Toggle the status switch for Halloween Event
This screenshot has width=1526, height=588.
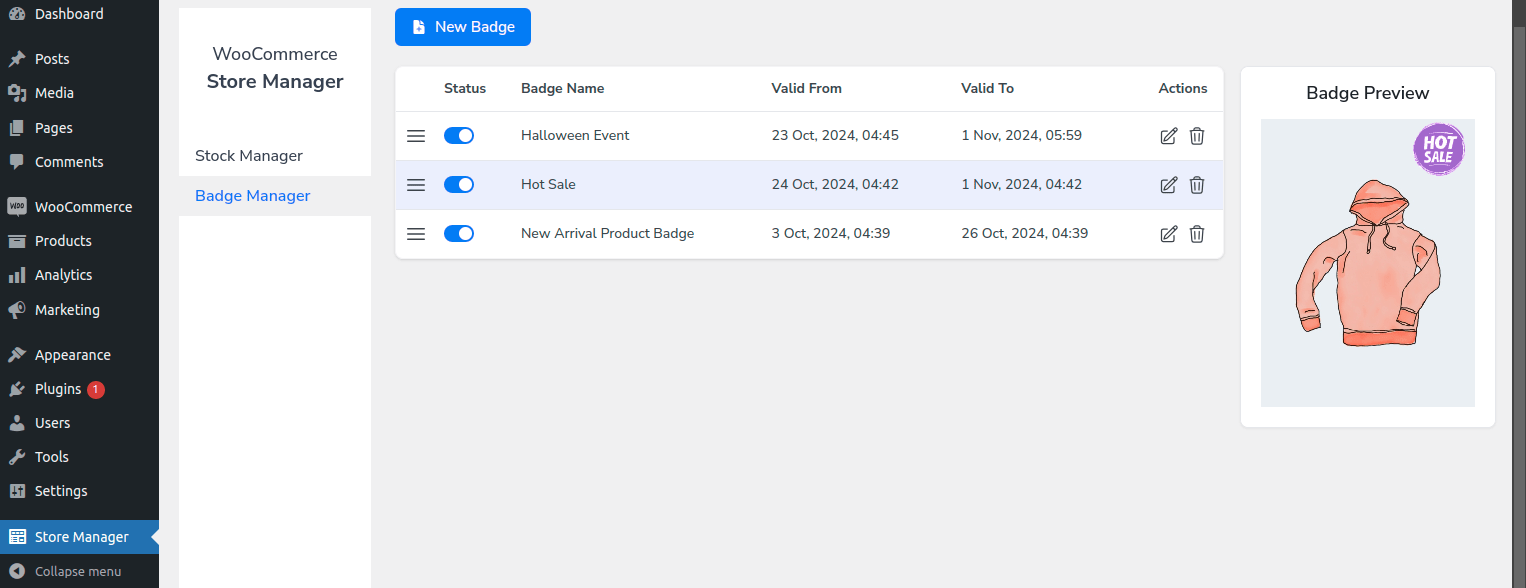pyautogui.click(x=459, y=135)
